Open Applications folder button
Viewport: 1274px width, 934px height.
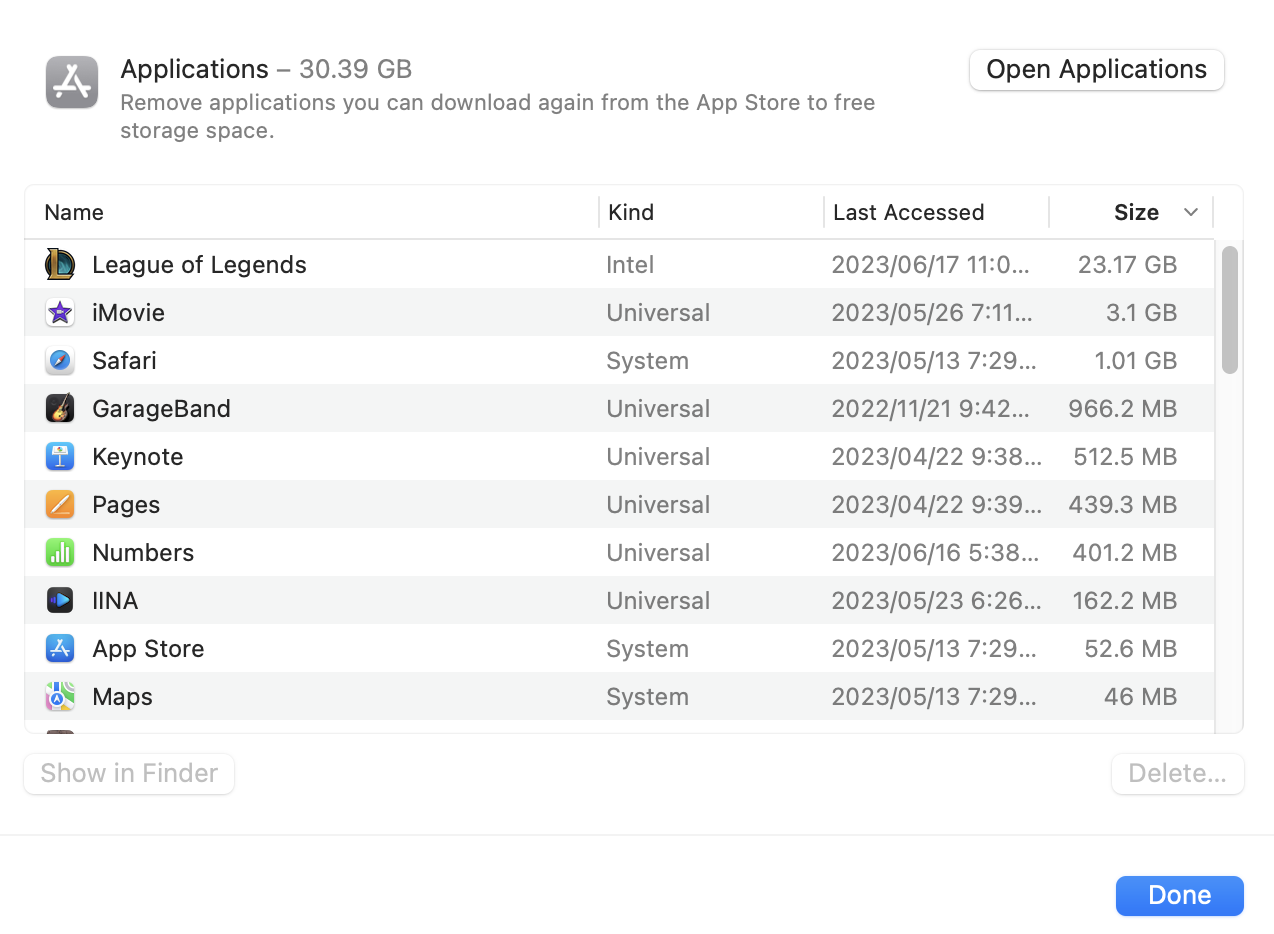point(1097,70)
